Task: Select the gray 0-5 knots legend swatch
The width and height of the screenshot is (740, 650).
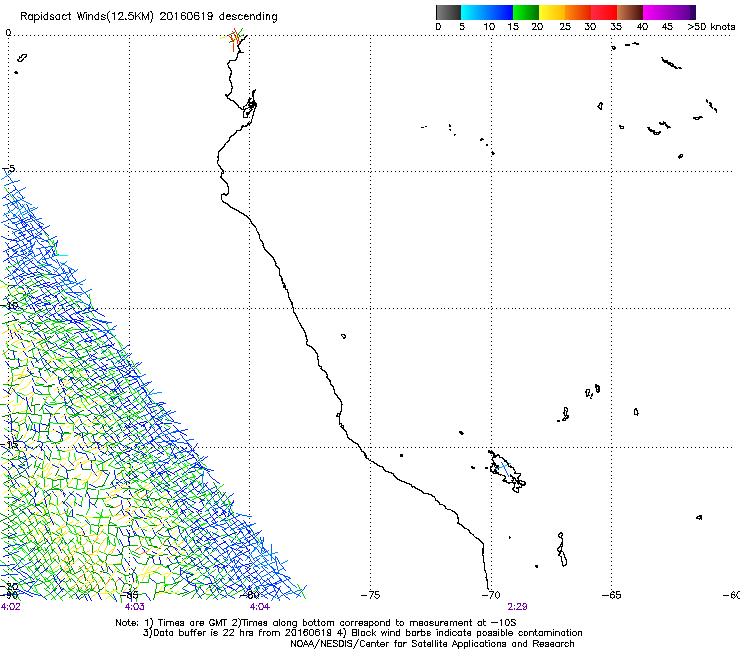Action: click(x=448, y=12)
